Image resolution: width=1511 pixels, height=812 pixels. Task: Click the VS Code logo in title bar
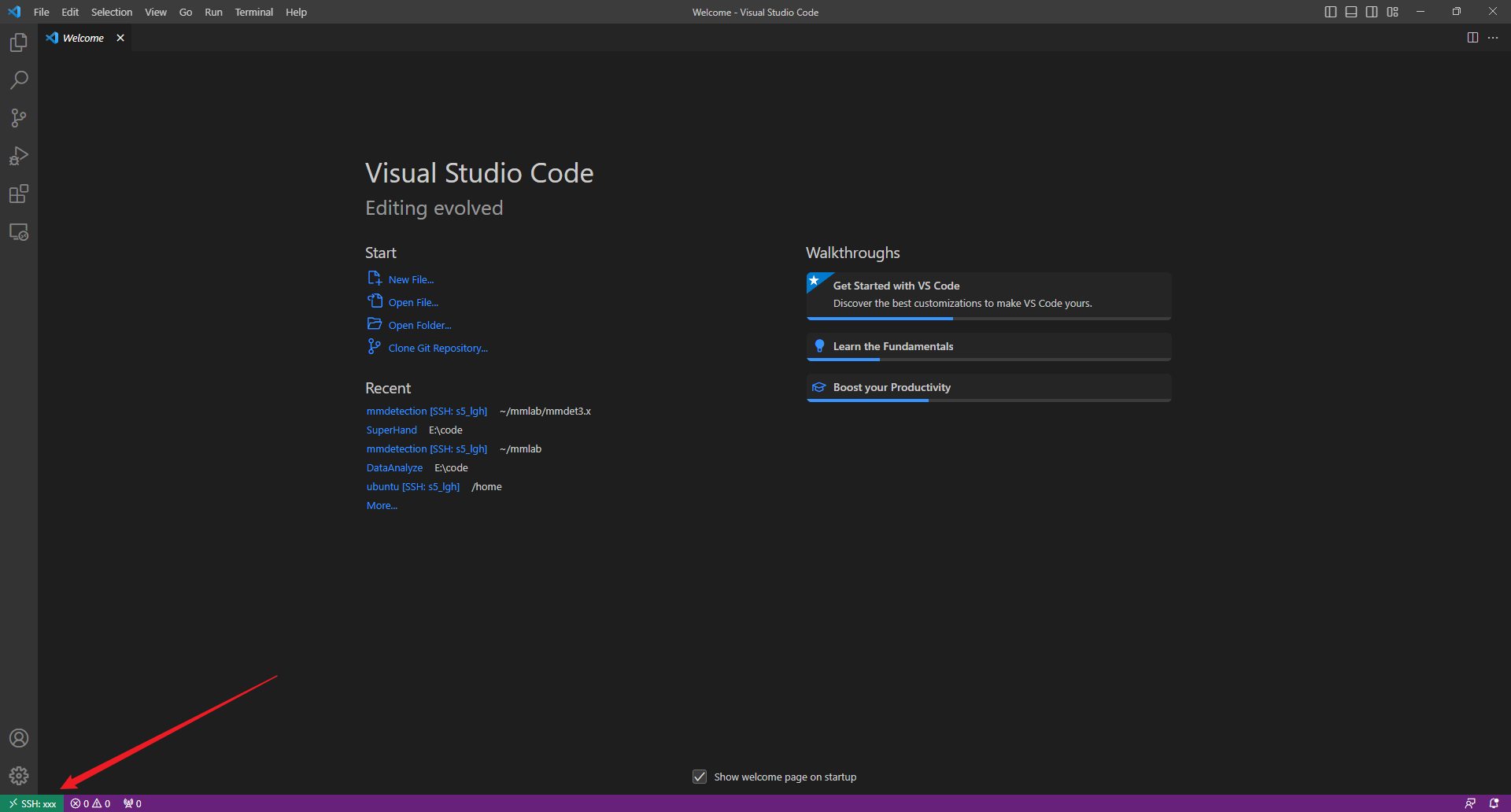tap(14, 12)
